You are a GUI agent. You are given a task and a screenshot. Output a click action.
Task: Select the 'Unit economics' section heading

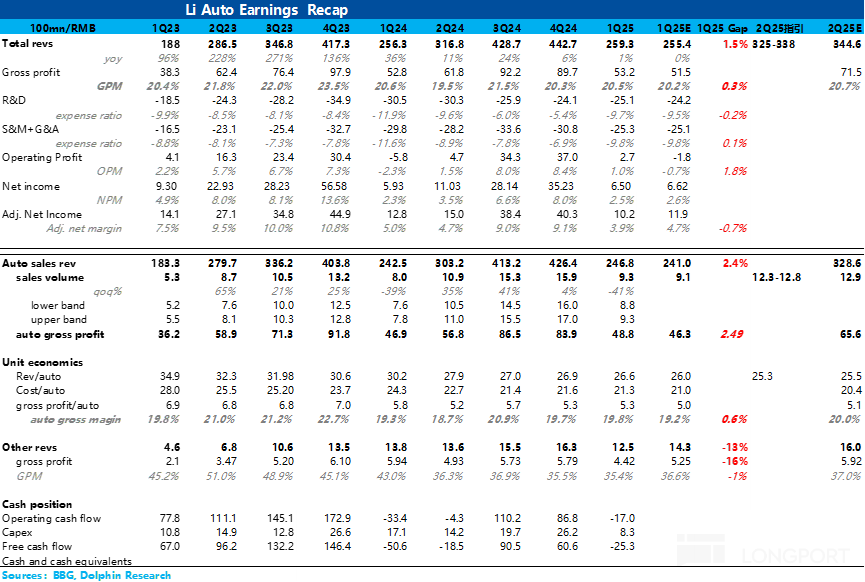pos(42,362)
